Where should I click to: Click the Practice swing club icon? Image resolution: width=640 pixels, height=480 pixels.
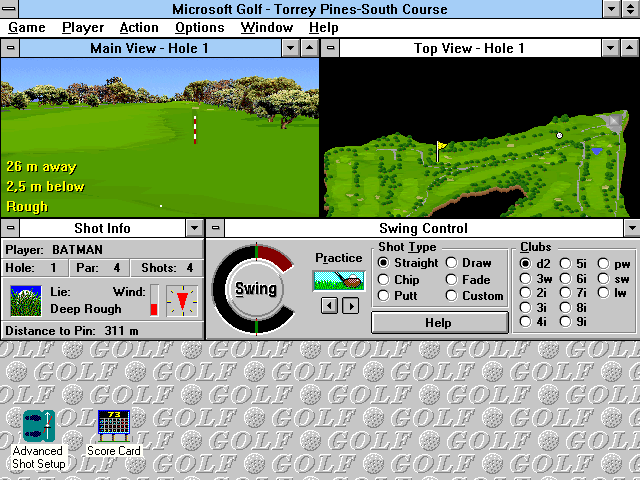(339, 280)
